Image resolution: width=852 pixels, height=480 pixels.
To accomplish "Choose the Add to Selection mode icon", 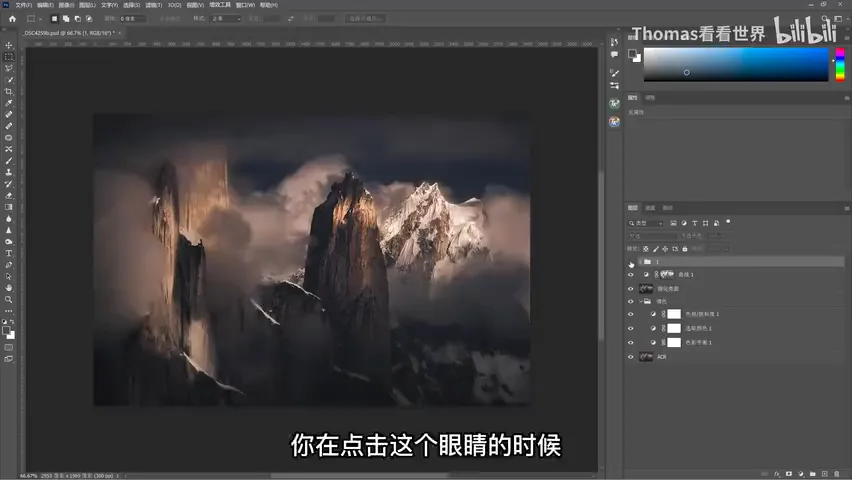I will pos(66,18).
